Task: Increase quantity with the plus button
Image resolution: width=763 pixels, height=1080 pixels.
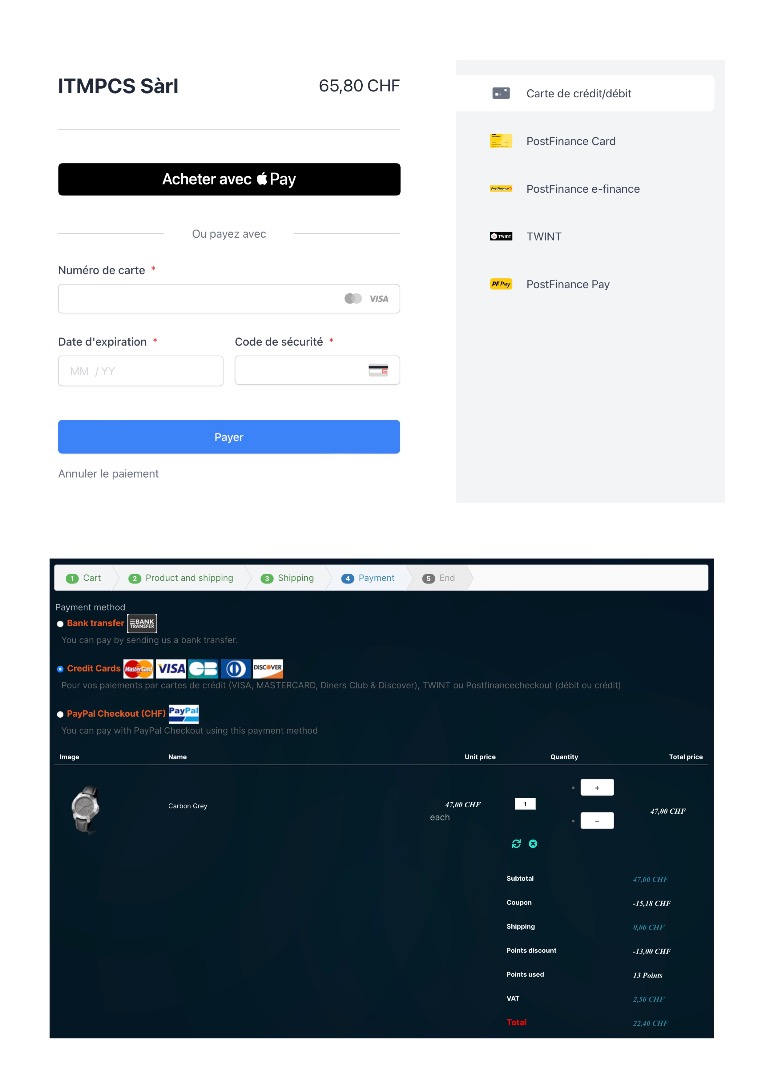Action: tap(597, 787)
